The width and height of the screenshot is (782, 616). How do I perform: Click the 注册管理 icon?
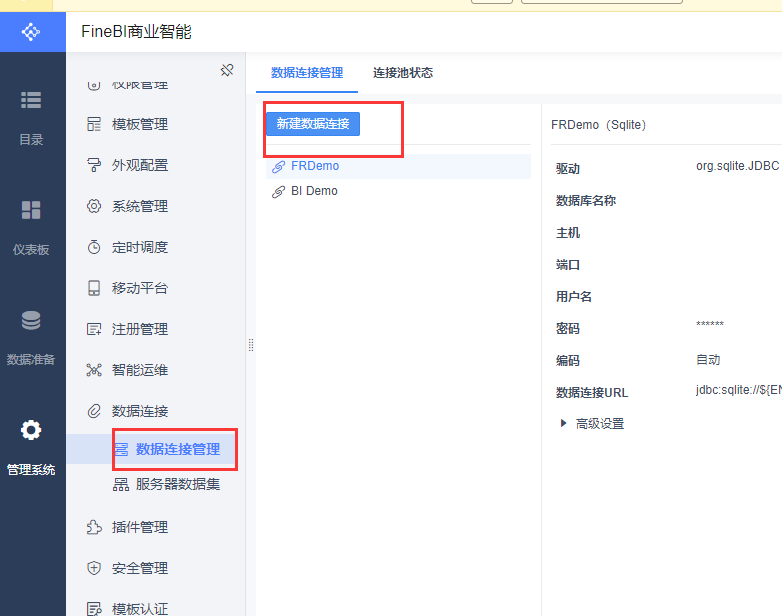click(x=94, y=329)
